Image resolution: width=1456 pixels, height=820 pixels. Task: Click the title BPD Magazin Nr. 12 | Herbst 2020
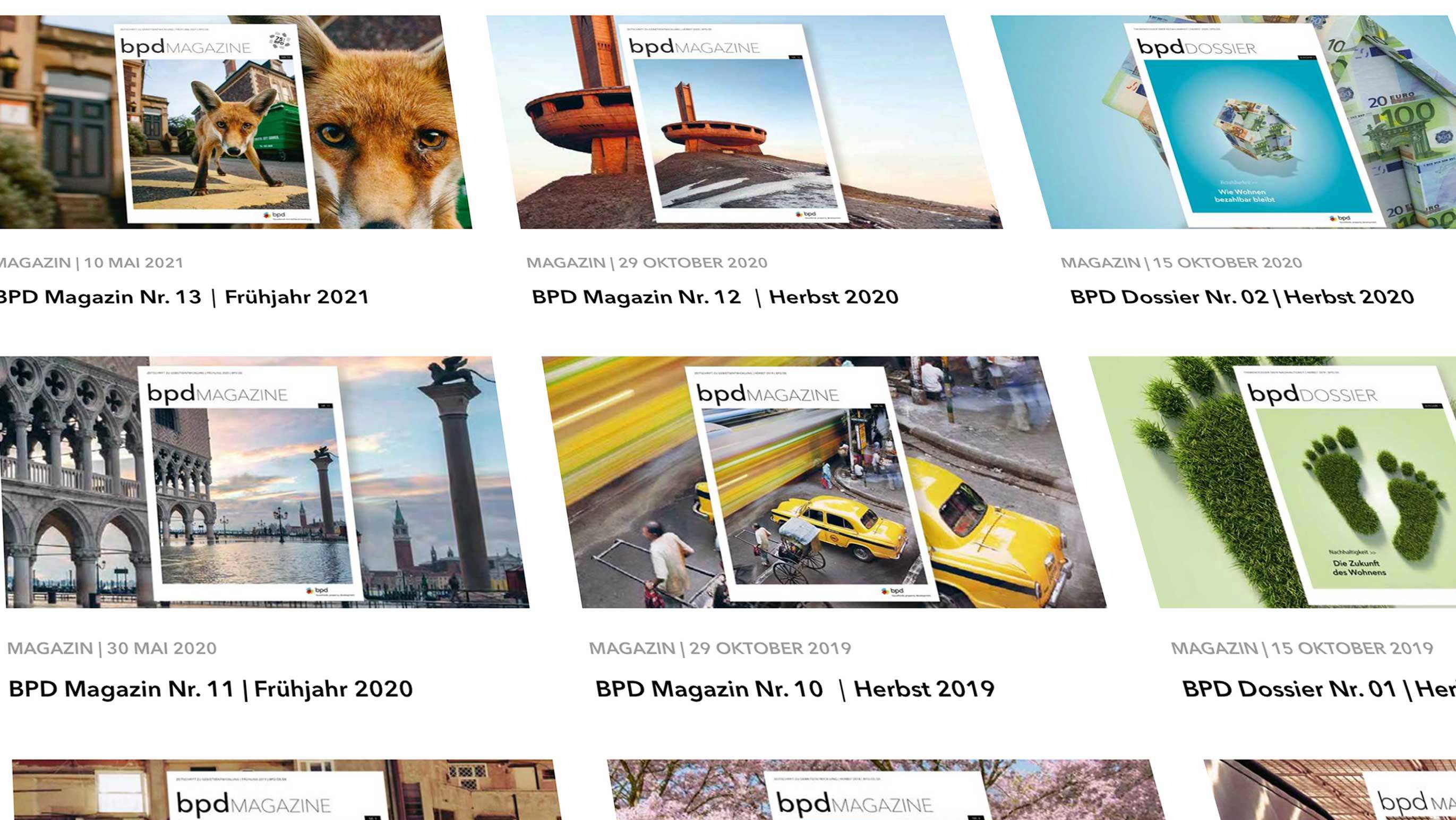[x=715, y=297]
